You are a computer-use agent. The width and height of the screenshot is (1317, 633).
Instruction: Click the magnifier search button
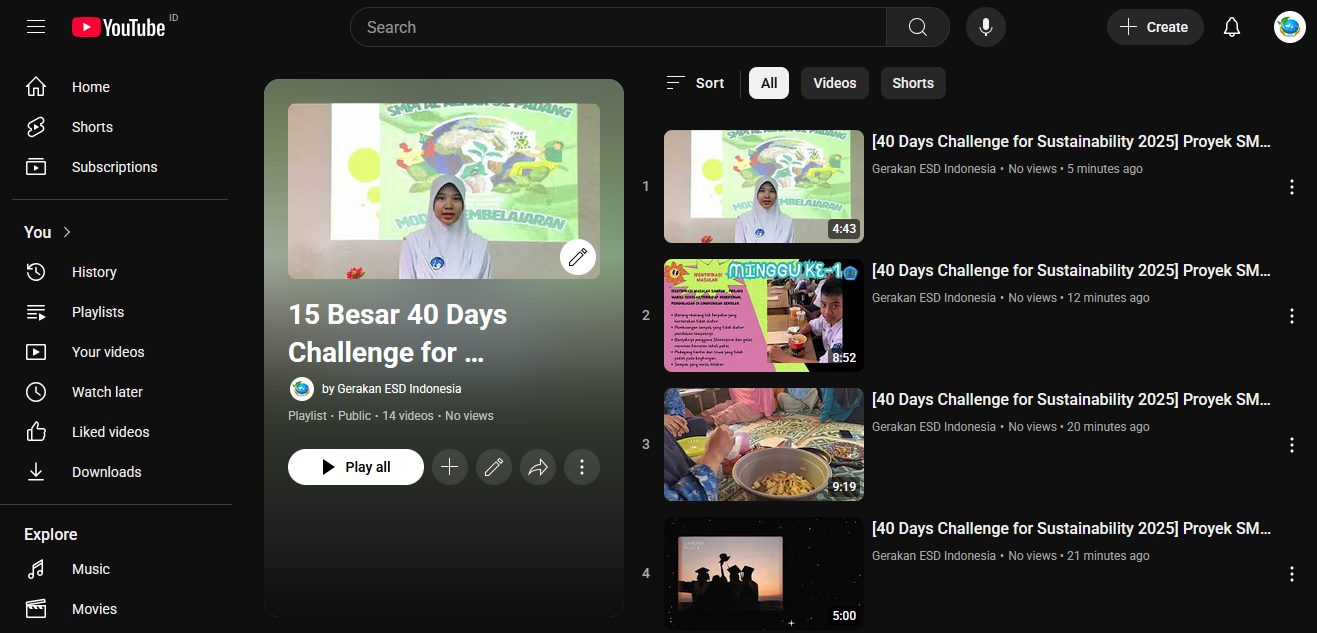coord(917,27)
